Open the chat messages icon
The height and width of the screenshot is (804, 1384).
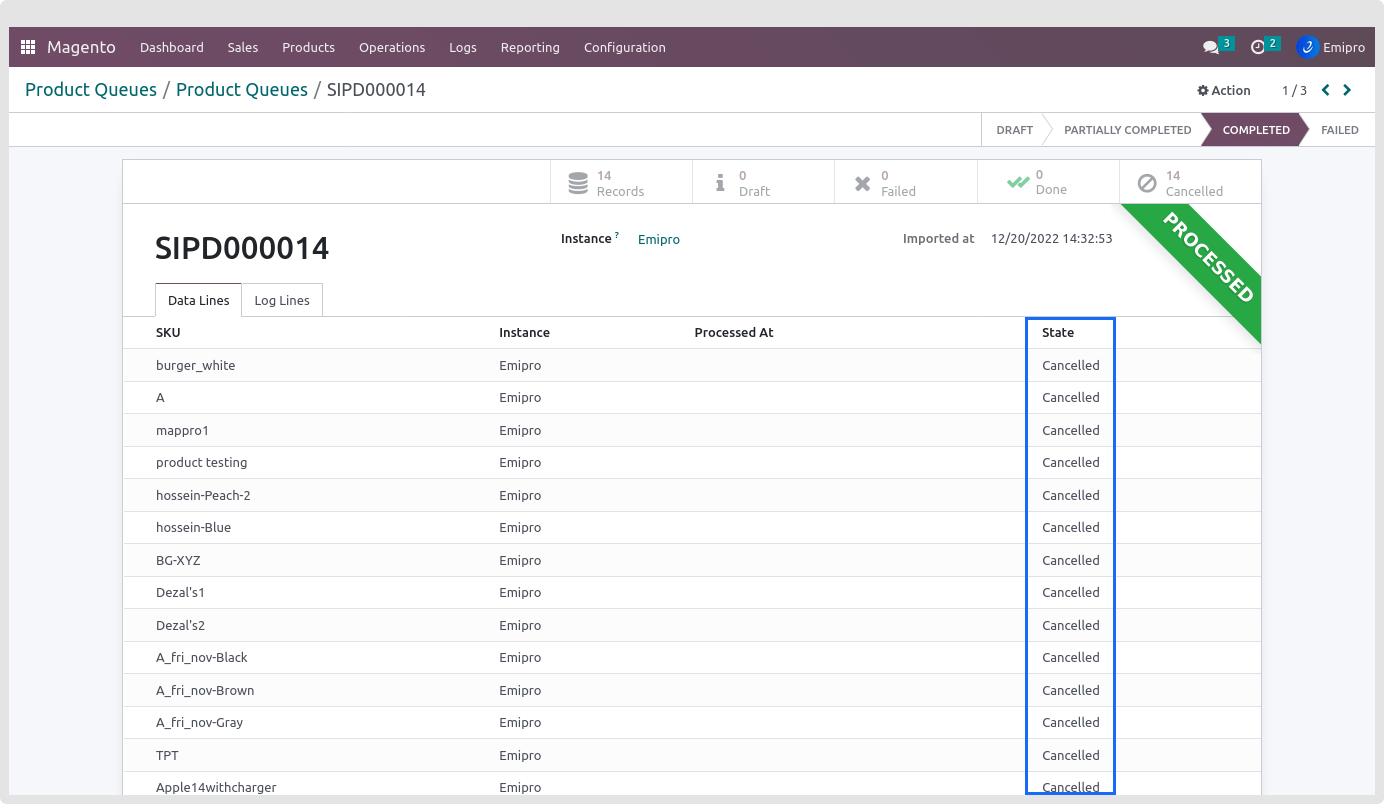tap(1211, 47)
